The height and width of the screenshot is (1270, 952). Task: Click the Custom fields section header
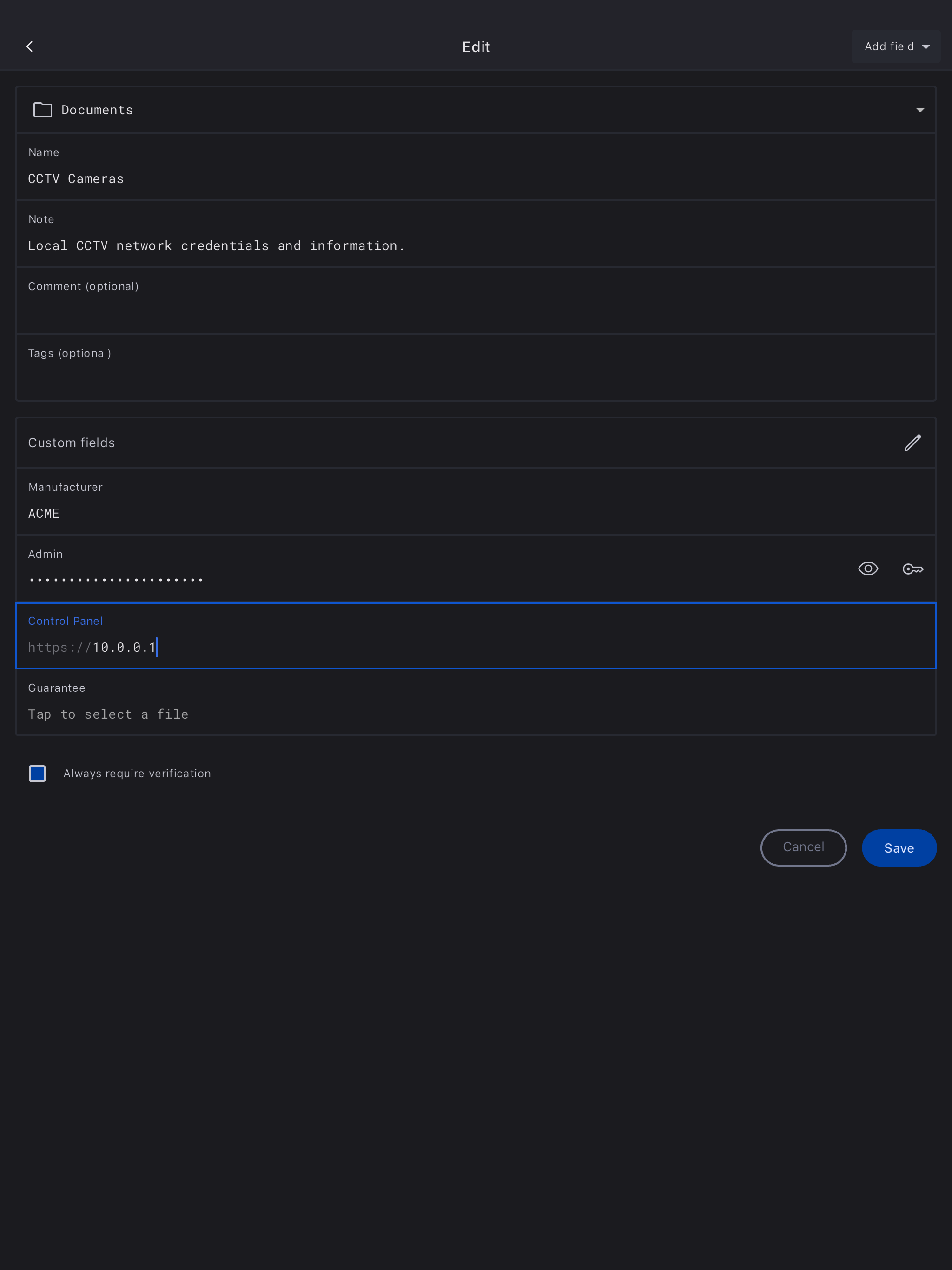72,443
